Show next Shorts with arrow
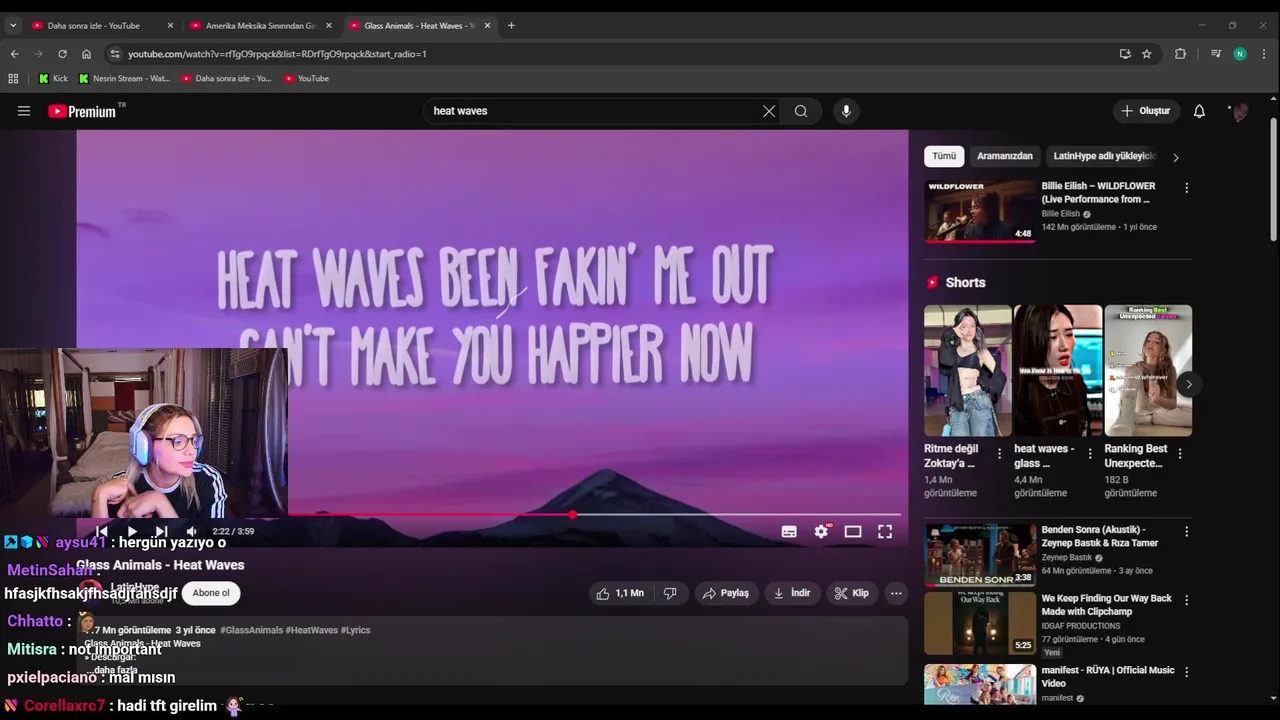The image size is (1280, 720). [1188, 384]
